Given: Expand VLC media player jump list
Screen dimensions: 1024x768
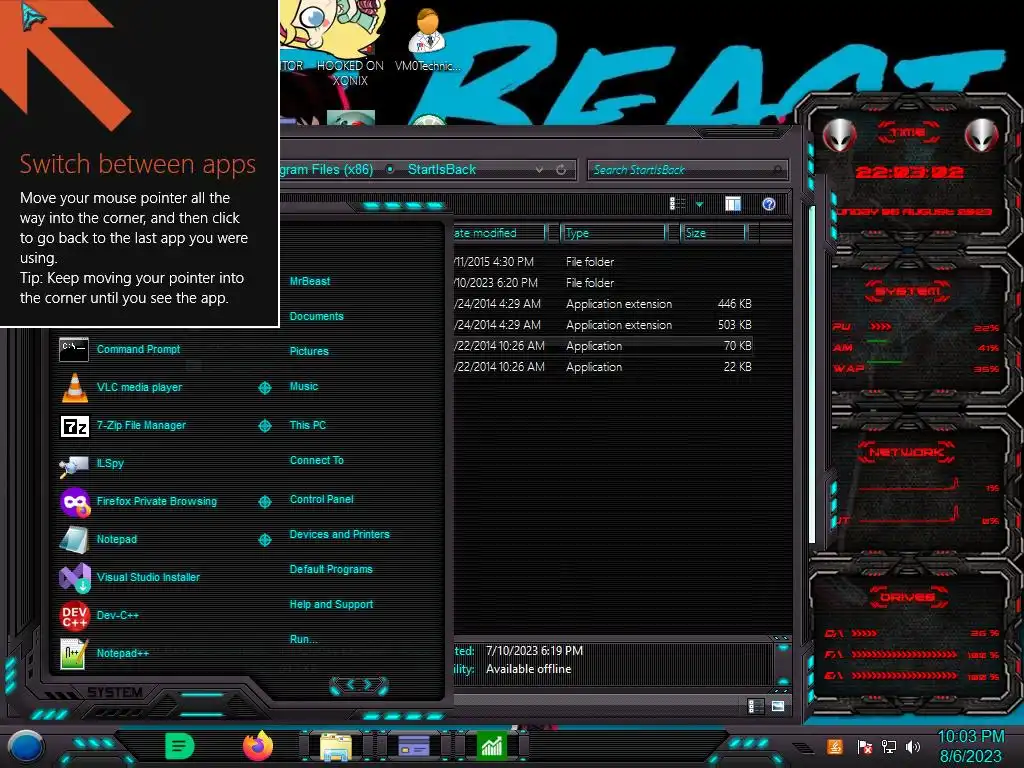Looking at the screenshot, I should (264, 388).
